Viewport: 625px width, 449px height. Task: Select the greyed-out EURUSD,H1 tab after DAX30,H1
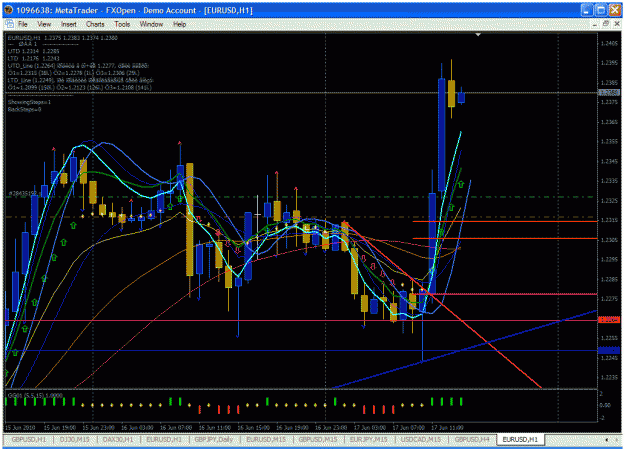[164, 439]
